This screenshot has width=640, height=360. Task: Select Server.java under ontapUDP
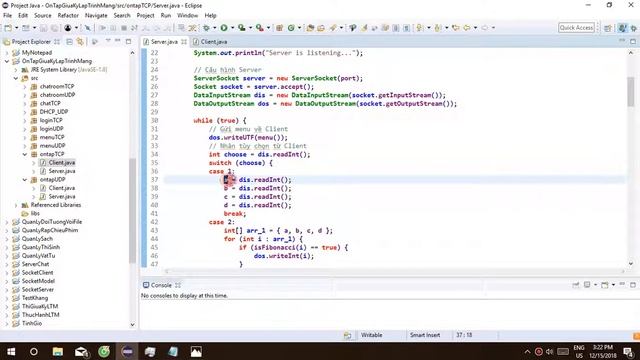pyautogui.click(x=62, y=196)
